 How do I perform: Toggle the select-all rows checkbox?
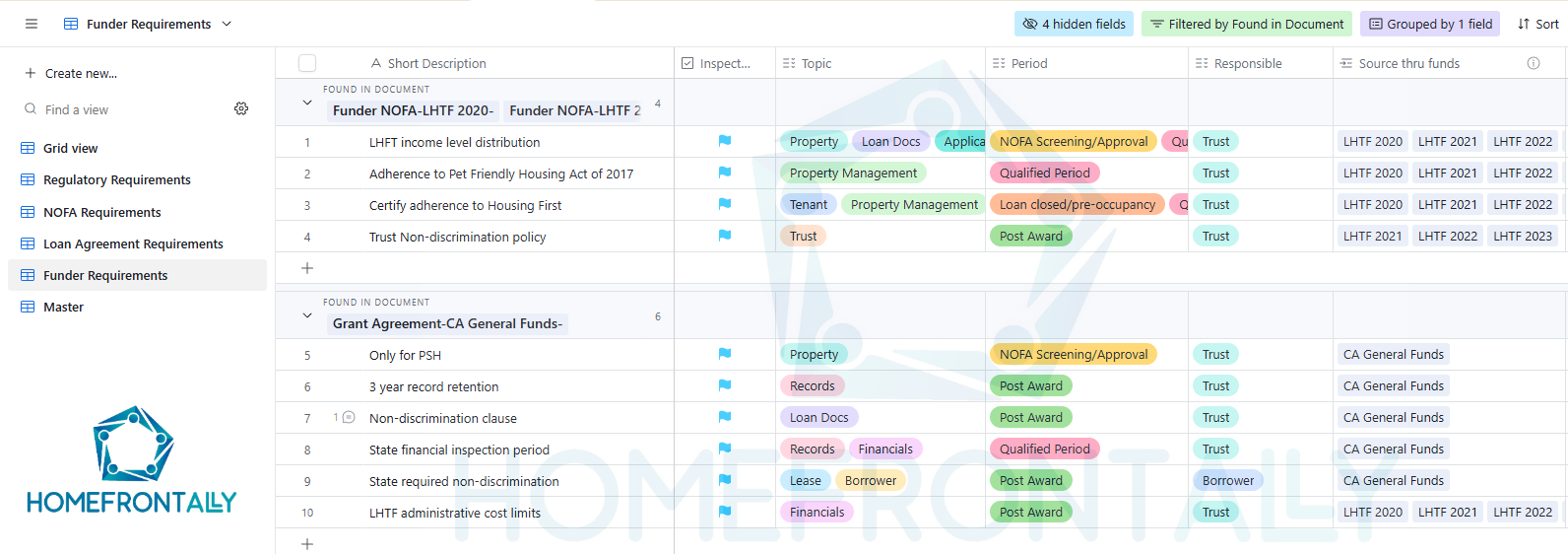coord(307,63)
